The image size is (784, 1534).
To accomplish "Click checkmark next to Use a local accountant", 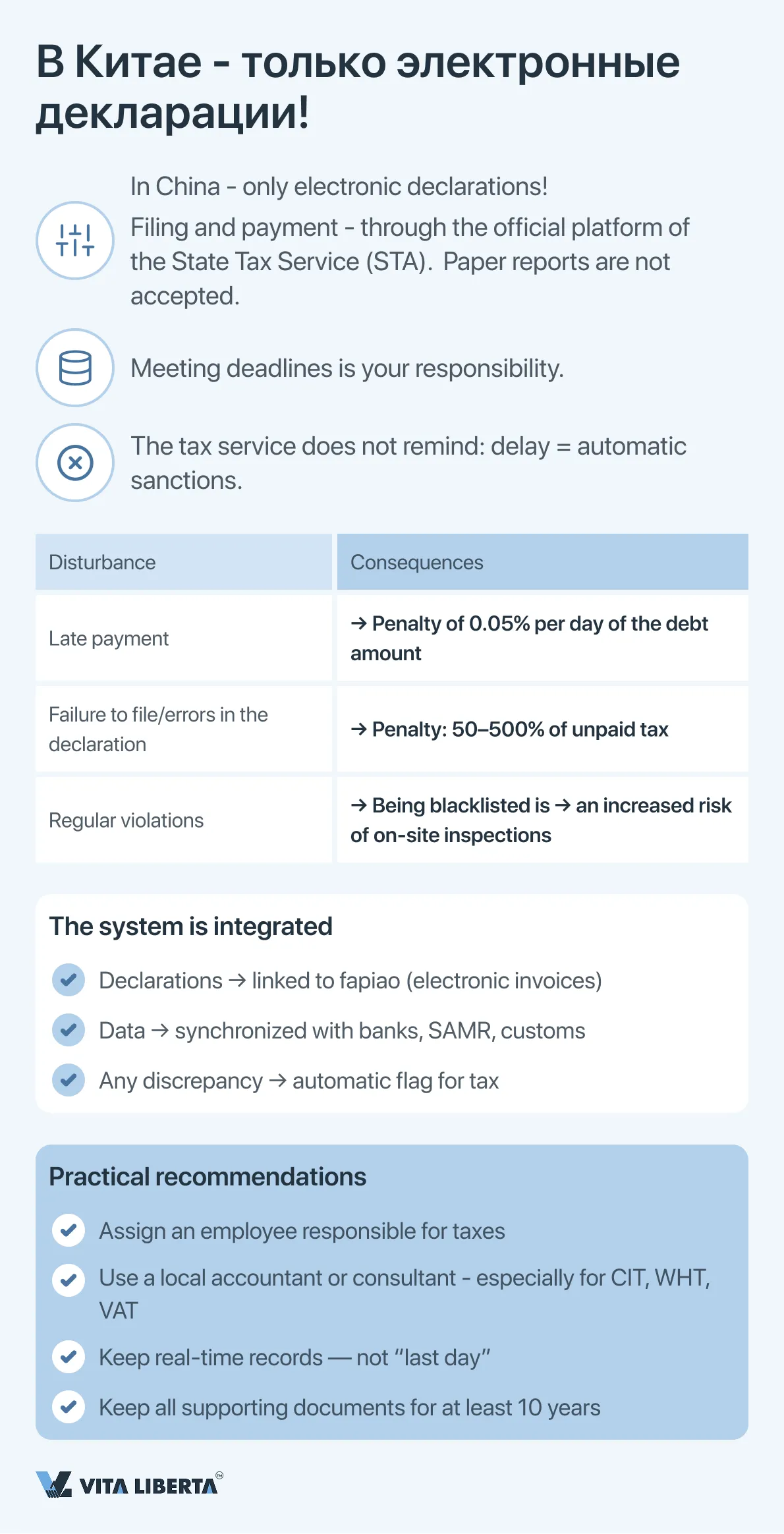I will point(69,1280).
